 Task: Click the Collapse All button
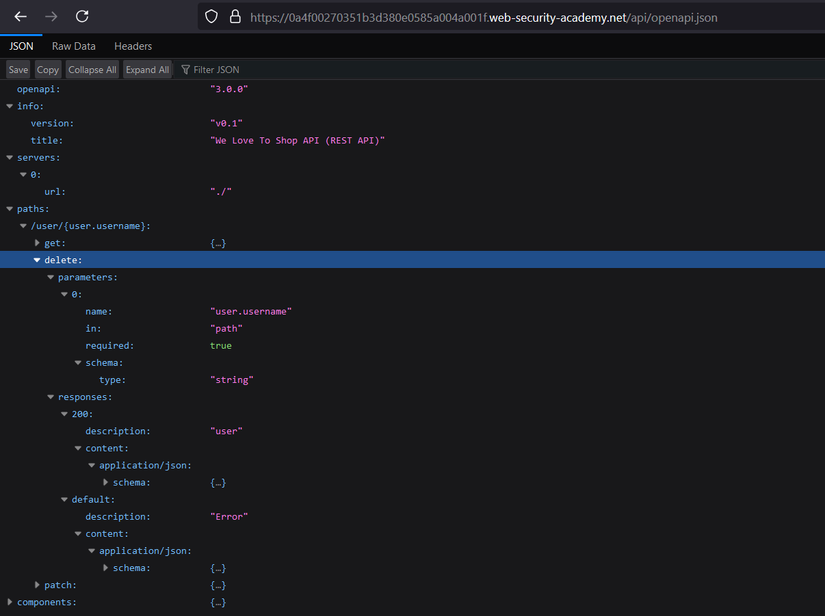click(92, 69)
